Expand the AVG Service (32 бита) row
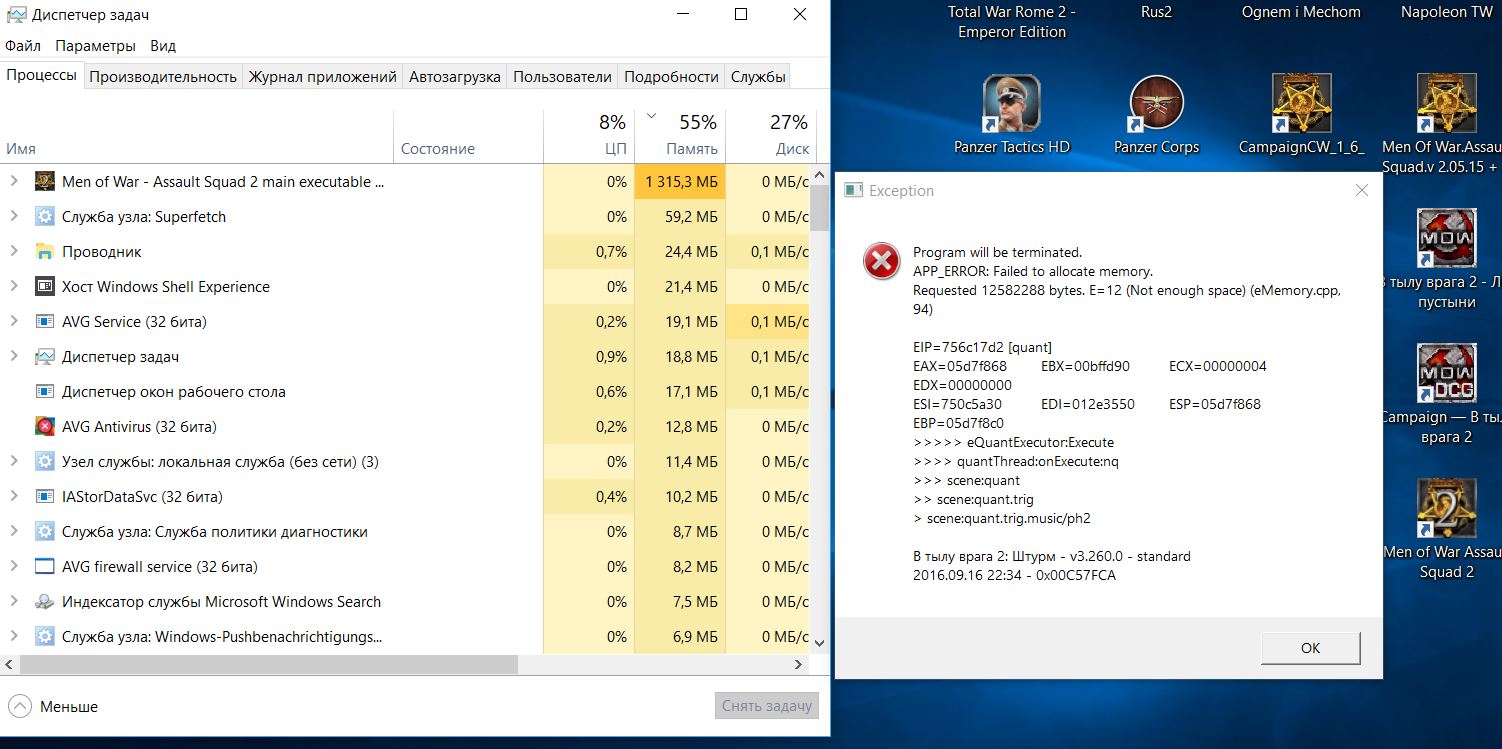The image size is (1502, 749). click(x=14, y=321)
